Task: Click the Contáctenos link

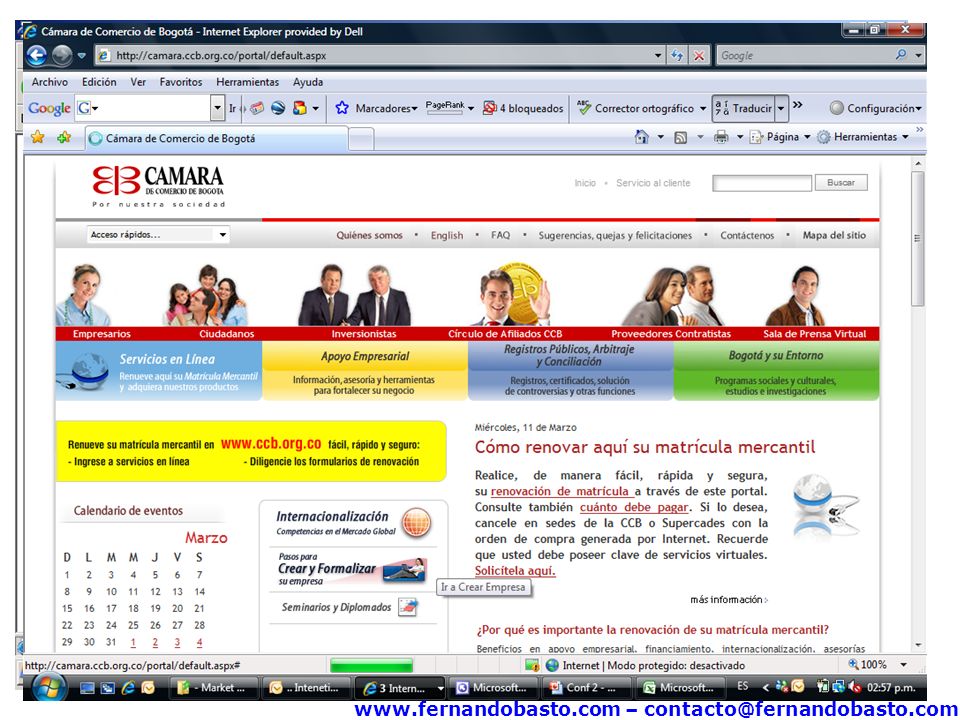Action: pyautogui.click(x=747, y=235)
